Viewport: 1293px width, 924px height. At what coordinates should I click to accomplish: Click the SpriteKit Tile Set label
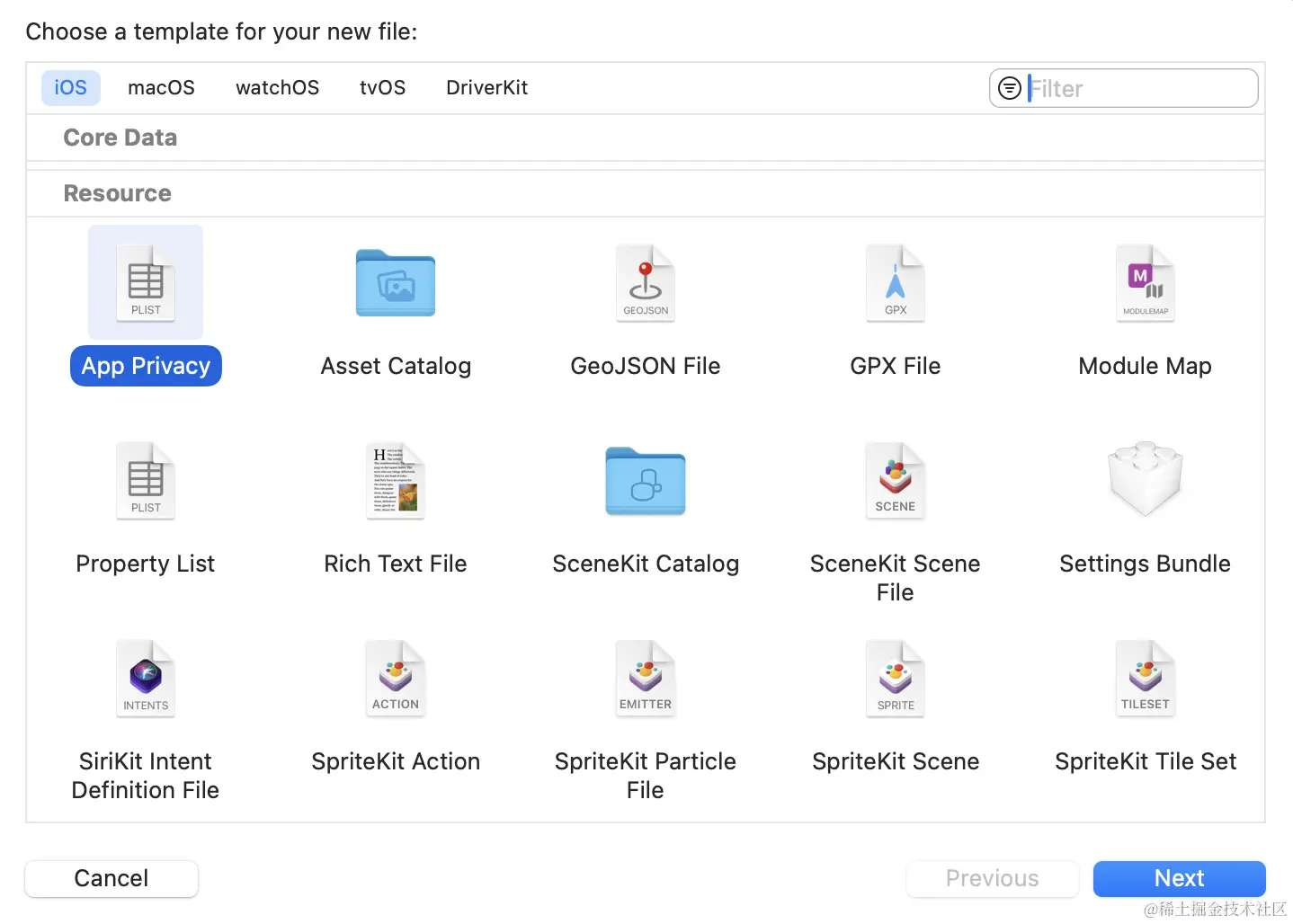coord(1146,761)
